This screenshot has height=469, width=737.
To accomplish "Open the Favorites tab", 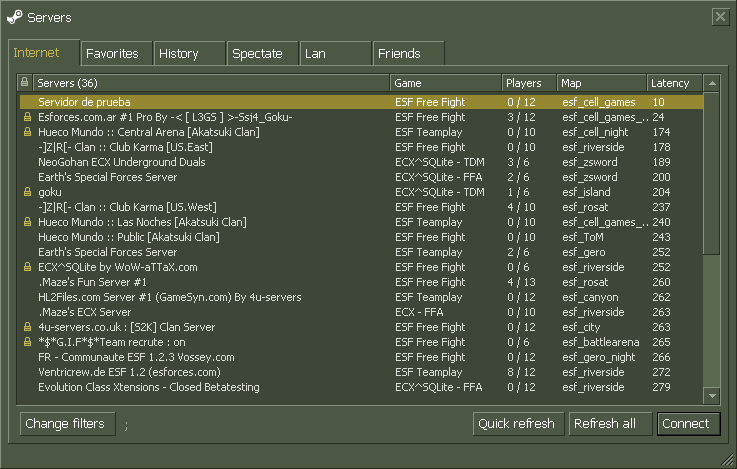I will pyautogui.click(x=116, y=54).
